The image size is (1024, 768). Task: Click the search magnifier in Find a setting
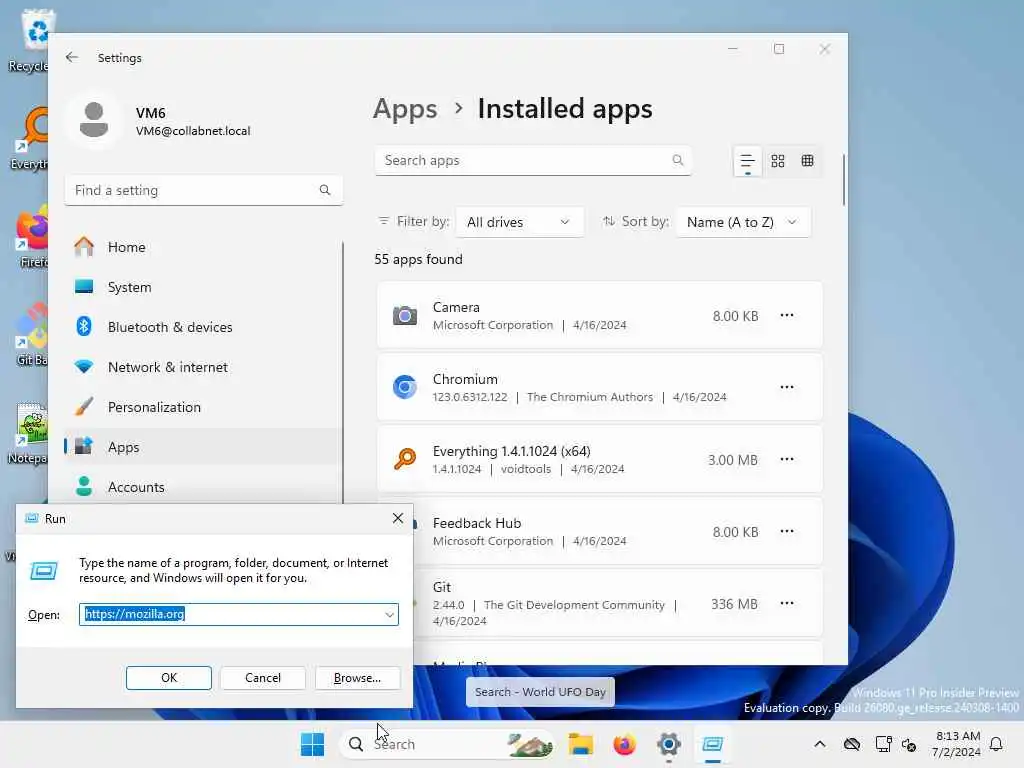click(325, 190)
